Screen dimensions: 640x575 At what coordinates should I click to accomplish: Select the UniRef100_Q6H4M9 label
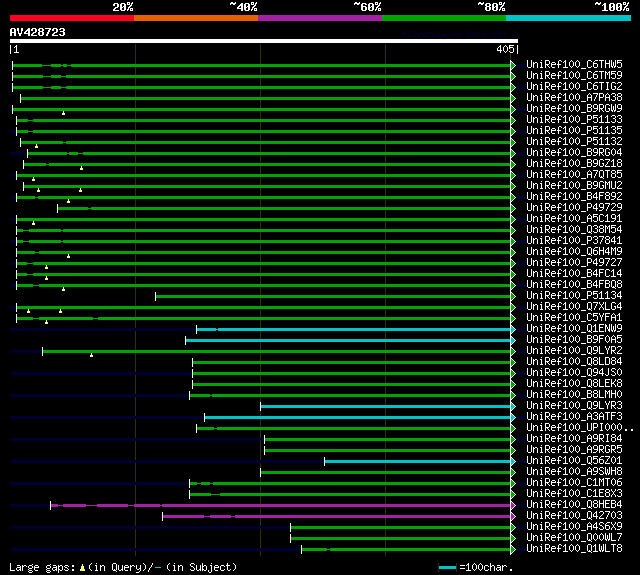574,252
